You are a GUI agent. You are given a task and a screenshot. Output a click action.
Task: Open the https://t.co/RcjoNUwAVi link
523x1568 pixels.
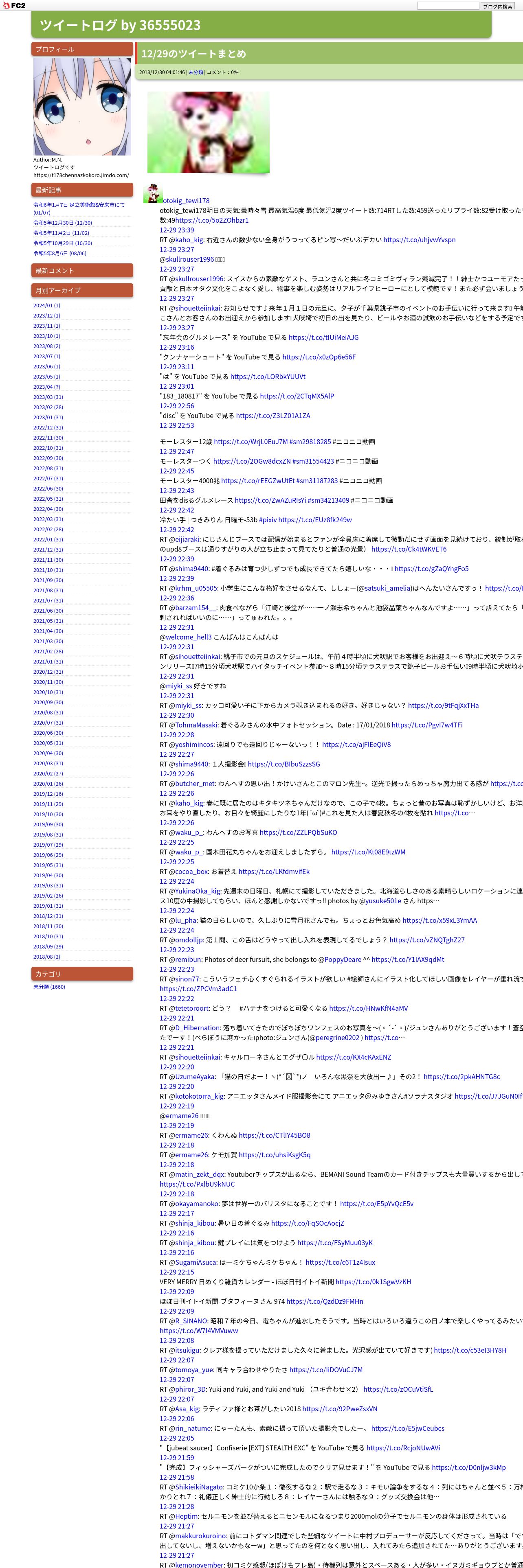pyautogui.click(x=403, y=1448)
